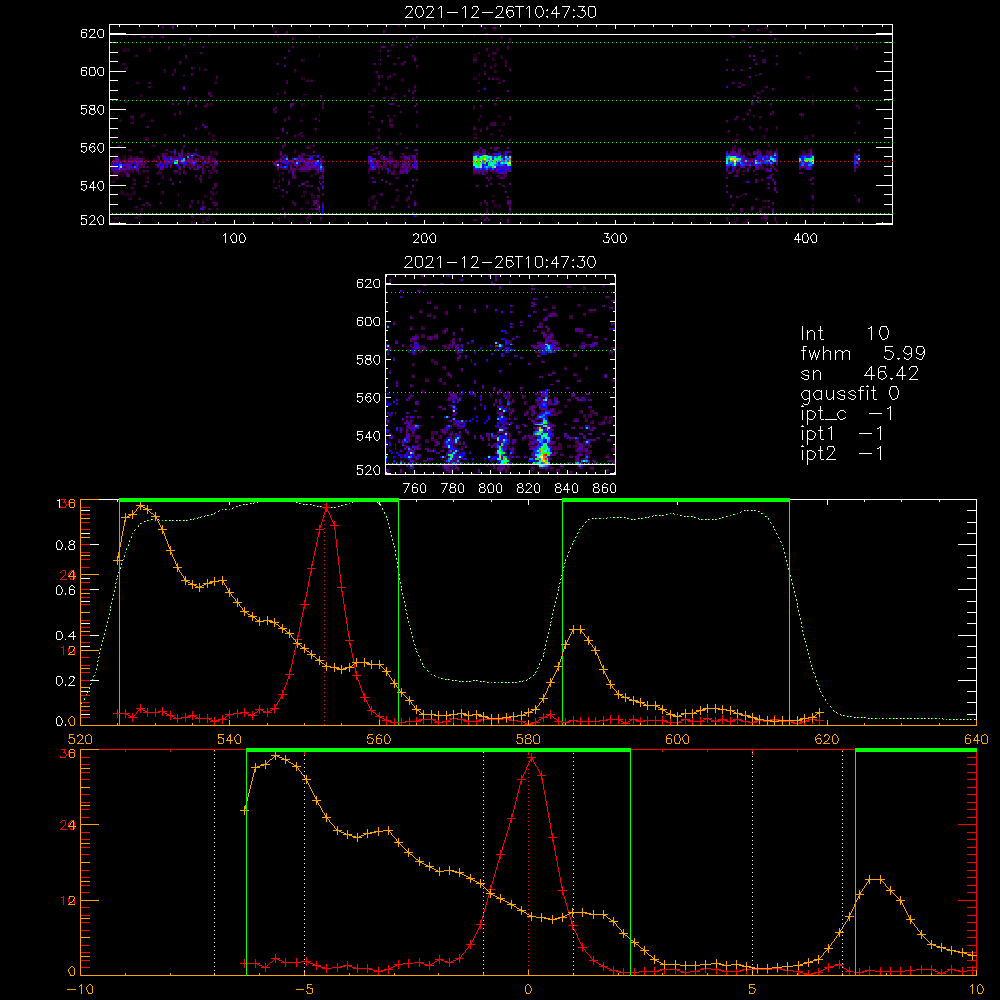
Task: Click the long green bar above the bottom plot
Action: 438,750
